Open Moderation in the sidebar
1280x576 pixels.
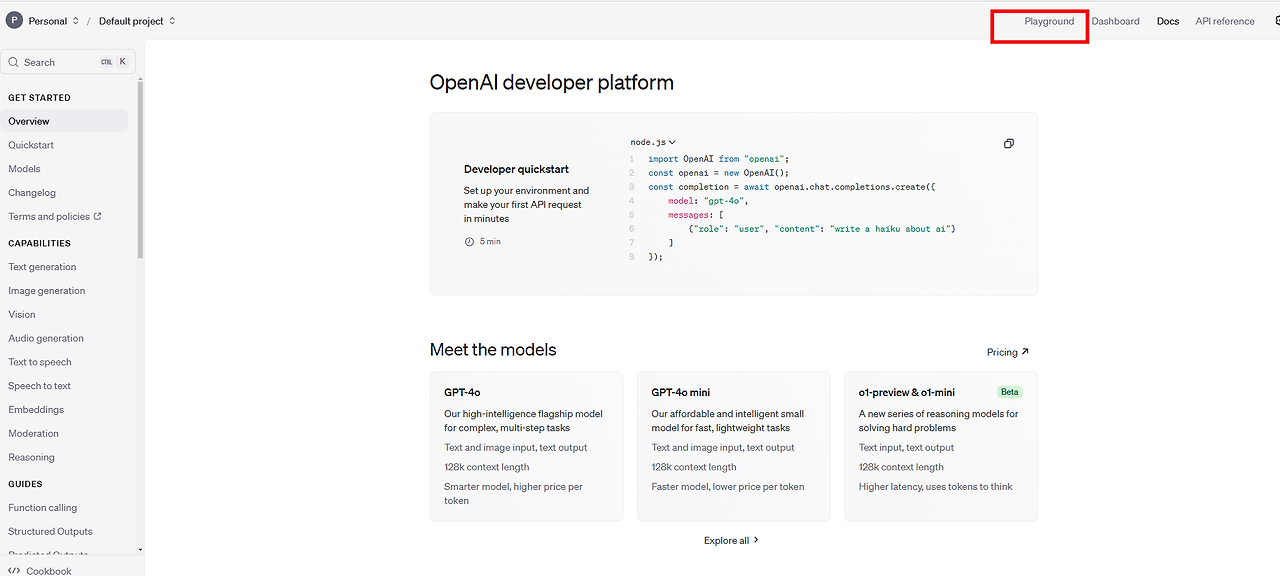pyautogui.click(x=34, y=434)
